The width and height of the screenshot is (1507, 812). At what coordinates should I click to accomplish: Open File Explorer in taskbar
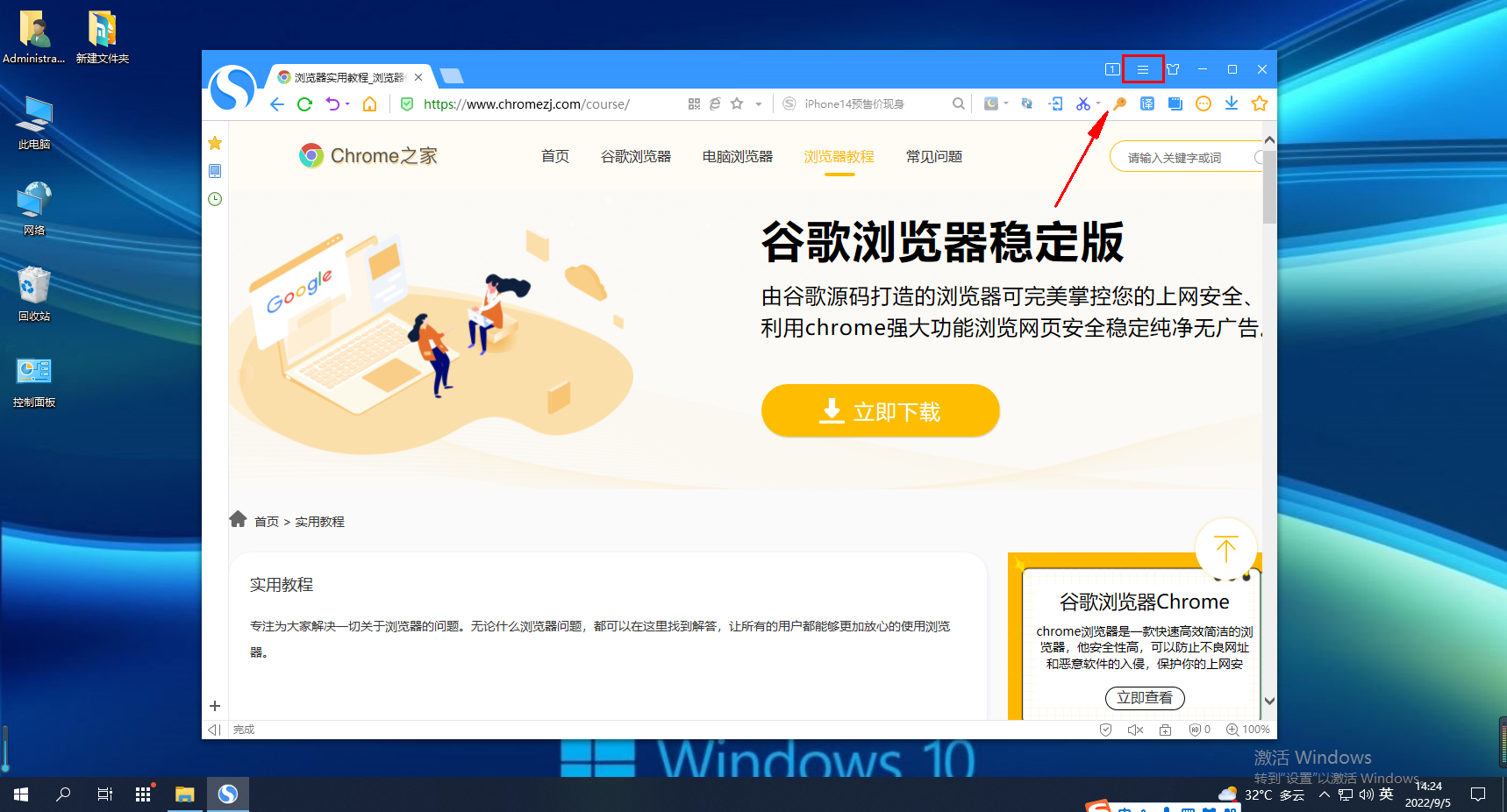[x=184, y=794]
